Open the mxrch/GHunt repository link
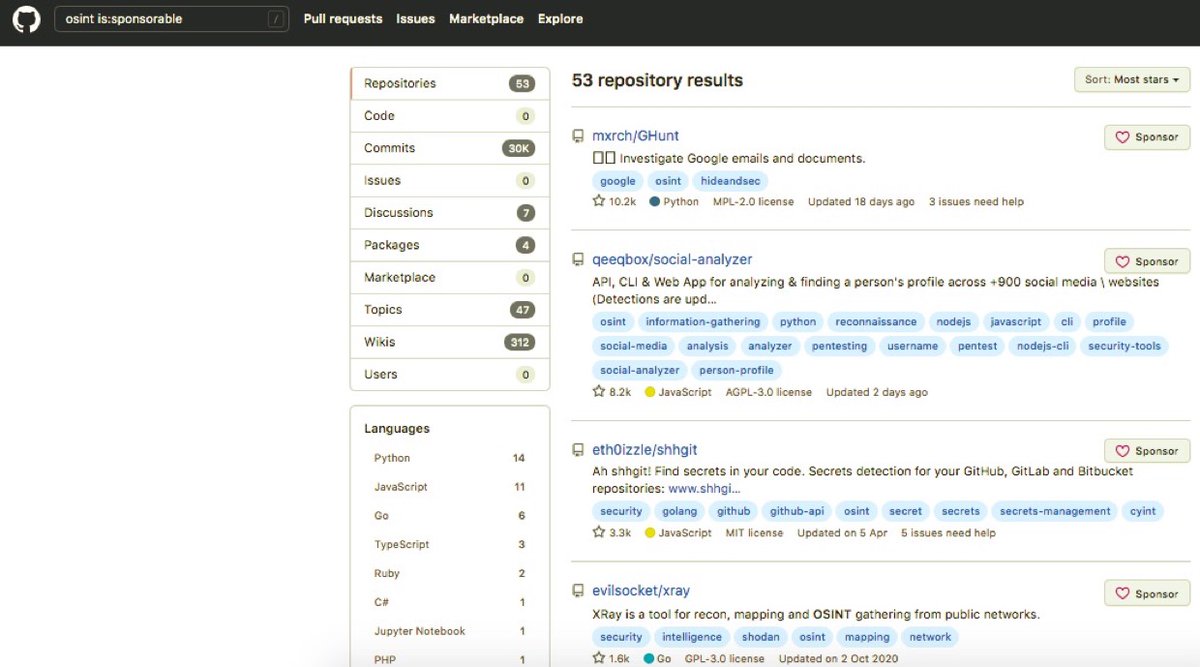This screenshot has height=667, width=1200. (636, 136)
